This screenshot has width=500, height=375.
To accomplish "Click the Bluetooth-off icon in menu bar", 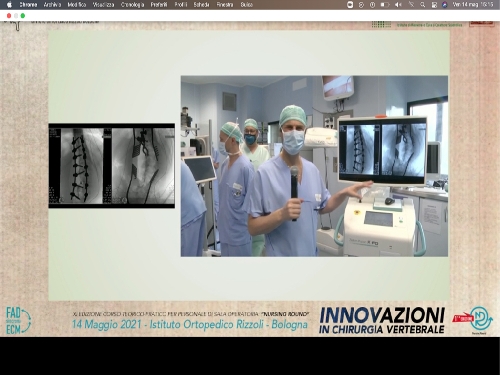I will click(x=412, y=5).
